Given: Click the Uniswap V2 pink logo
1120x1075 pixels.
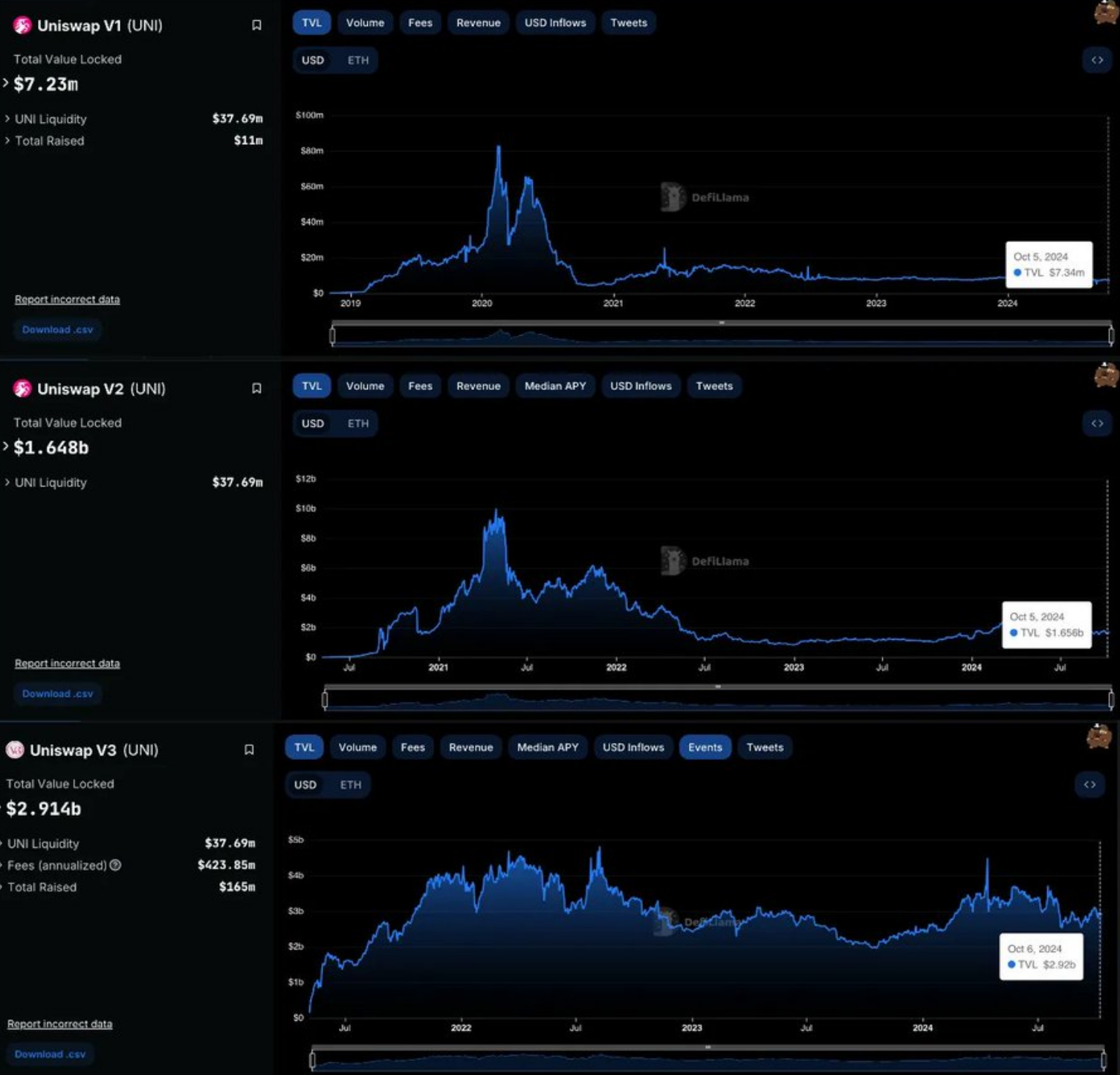Looking at the screenshot, I should pyautogui.click(x=22, y=389).
